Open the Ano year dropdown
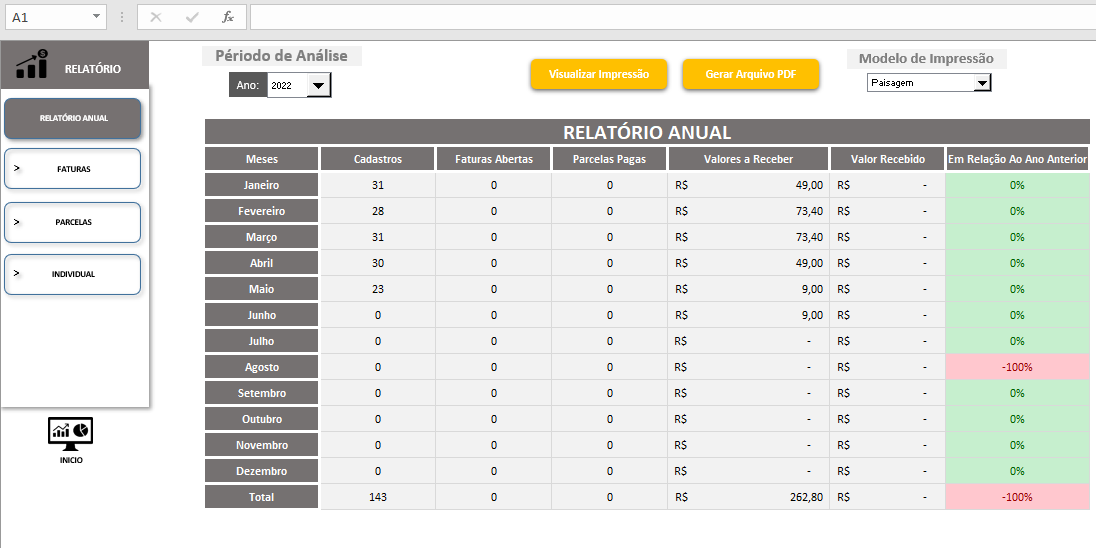The width and height of the screenshot is (1096, 548). [x=318, y=86]
